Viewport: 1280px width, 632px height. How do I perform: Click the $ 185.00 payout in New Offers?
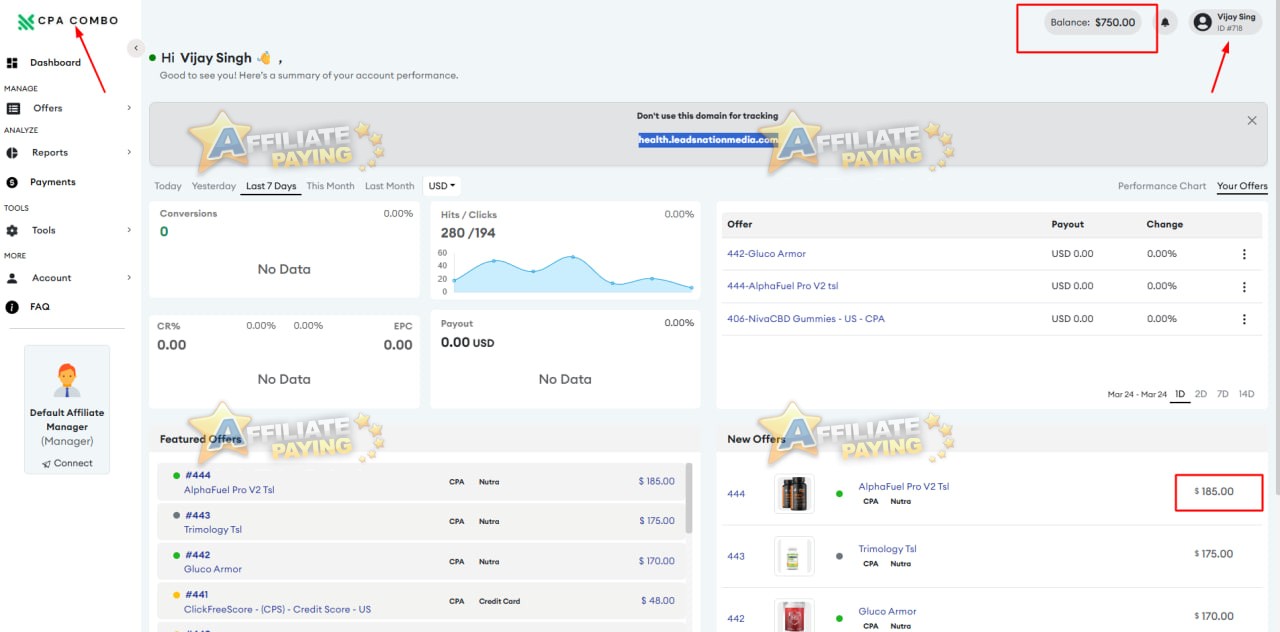1214,491
